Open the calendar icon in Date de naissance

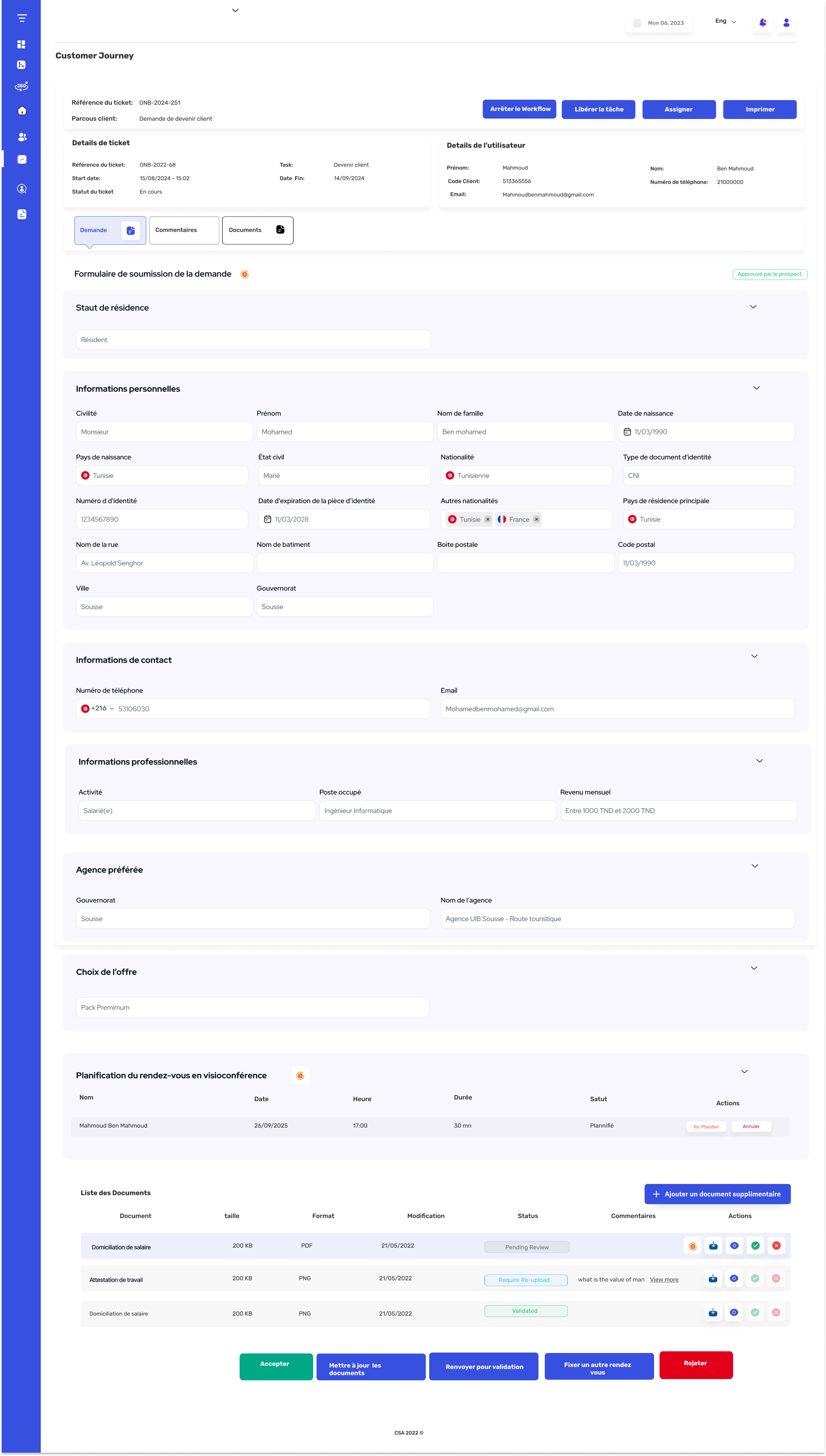tap(627, 432)
